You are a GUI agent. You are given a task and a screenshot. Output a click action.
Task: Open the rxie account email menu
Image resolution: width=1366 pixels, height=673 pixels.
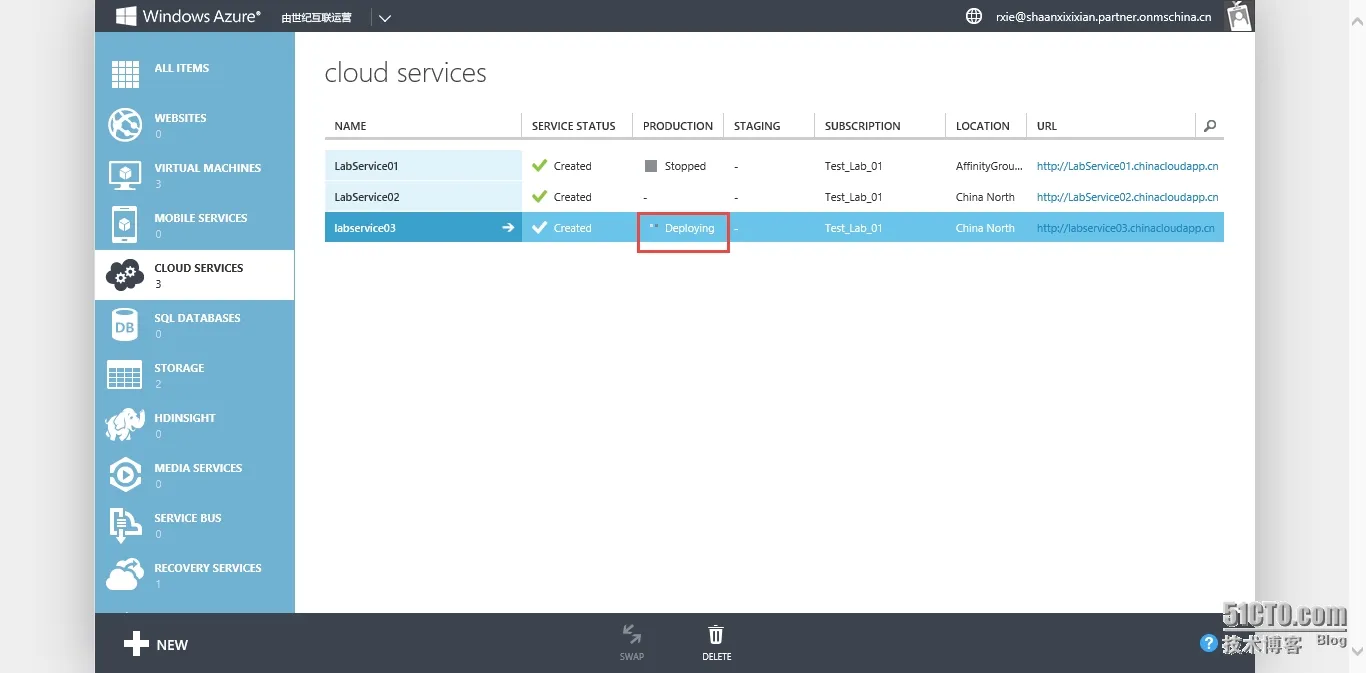(x=1103, y=17)
